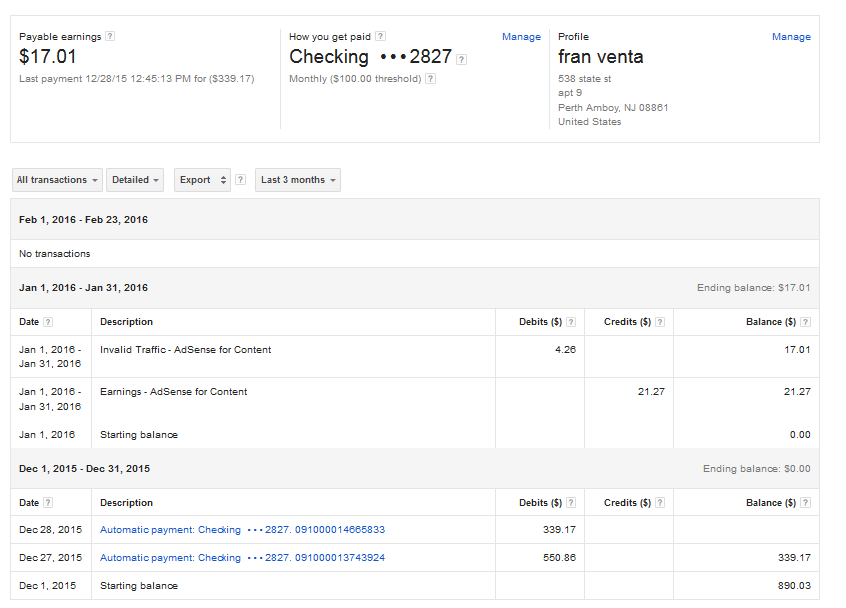This screenshot has width=846, height=608.
Task: Click Manage link for How you get paid
Action: pyautogui.click(x=521, y=37)
